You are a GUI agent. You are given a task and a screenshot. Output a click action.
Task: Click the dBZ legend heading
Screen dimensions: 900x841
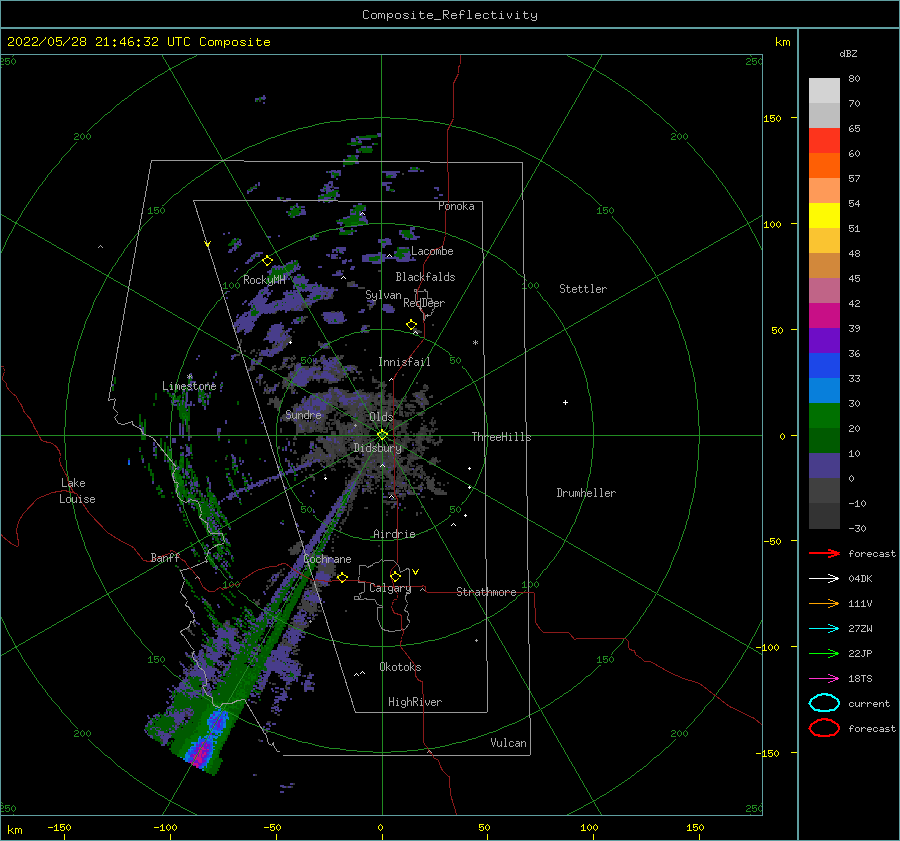click(848, 53)
